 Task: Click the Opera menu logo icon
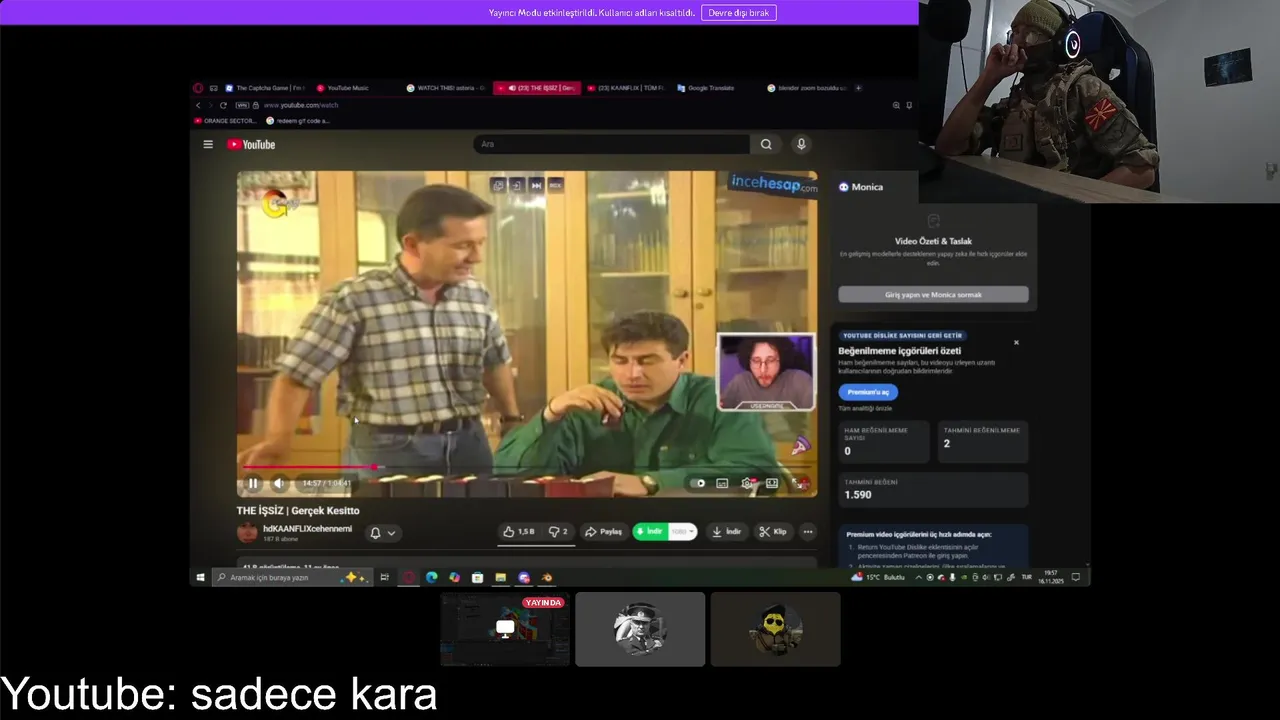pyautogui.click(x=198, y=88)
